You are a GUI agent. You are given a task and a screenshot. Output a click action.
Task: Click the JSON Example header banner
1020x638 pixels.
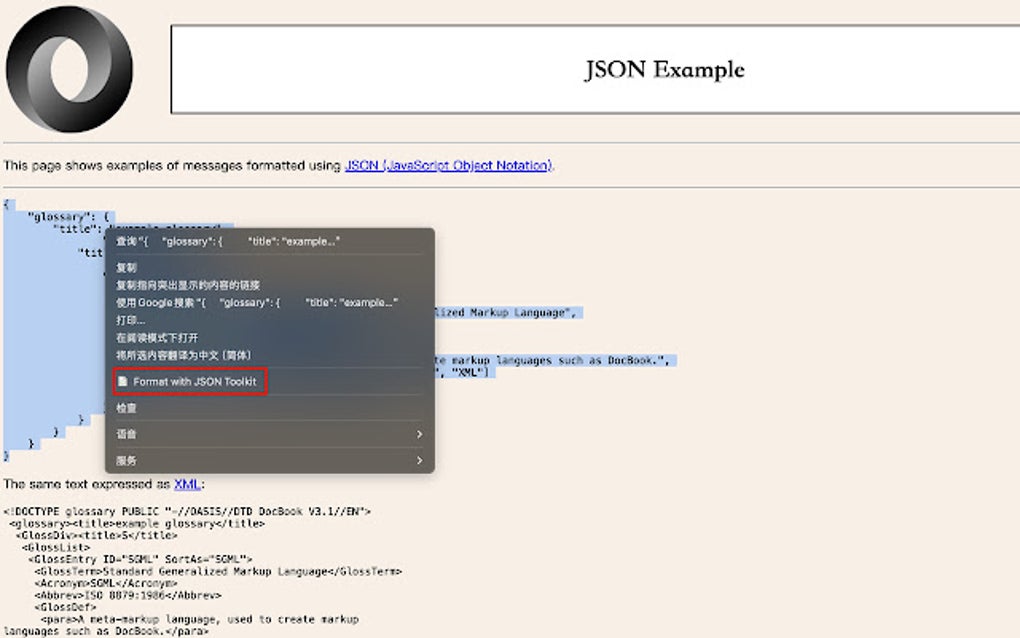click(663, 70)
